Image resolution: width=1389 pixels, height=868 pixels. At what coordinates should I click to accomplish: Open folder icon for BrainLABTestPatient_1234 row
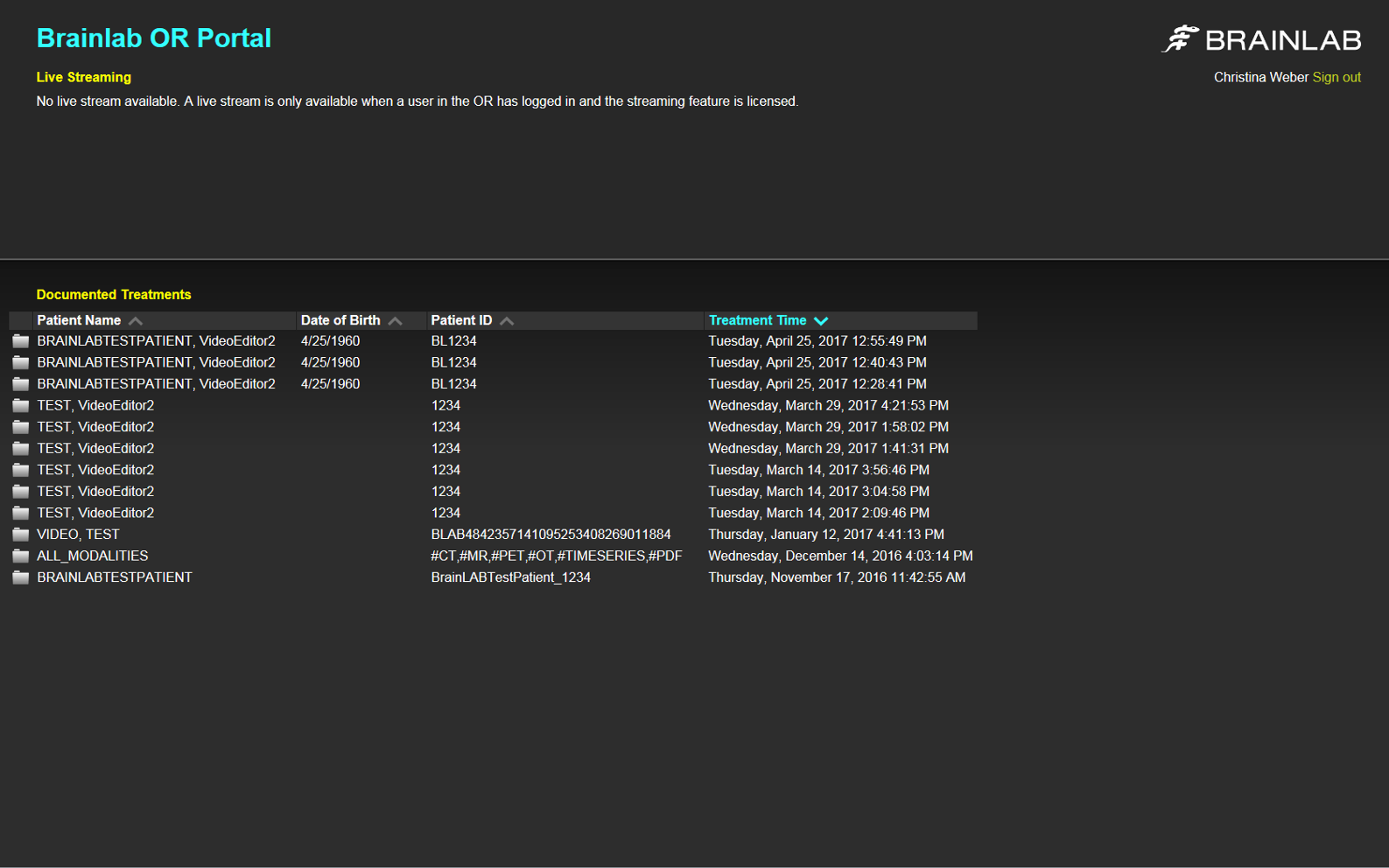[21, 577]
